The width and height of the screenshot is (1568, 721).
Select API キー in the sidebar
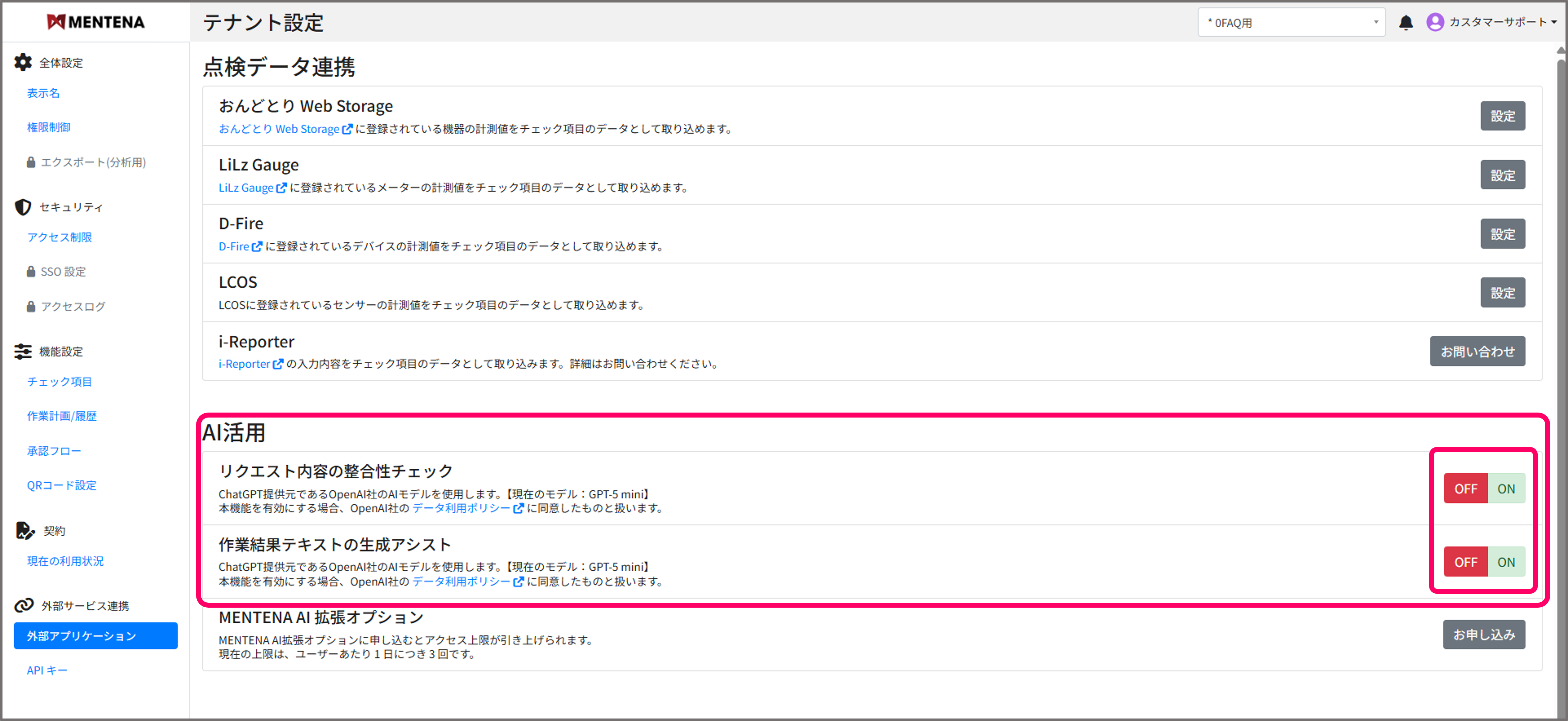tap(47, 671)
